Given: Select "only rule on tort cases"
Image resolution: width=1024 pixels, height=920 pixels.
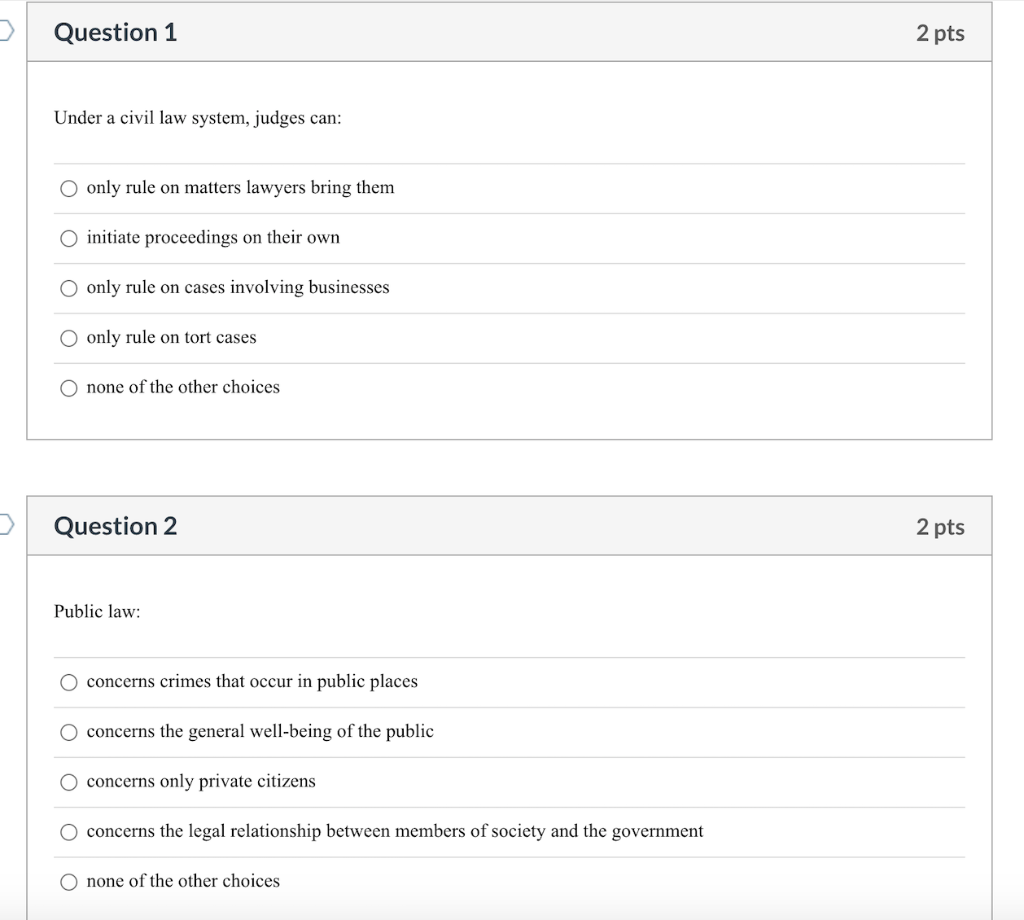Looking at the screenshot, I should (x=68, y=338).
